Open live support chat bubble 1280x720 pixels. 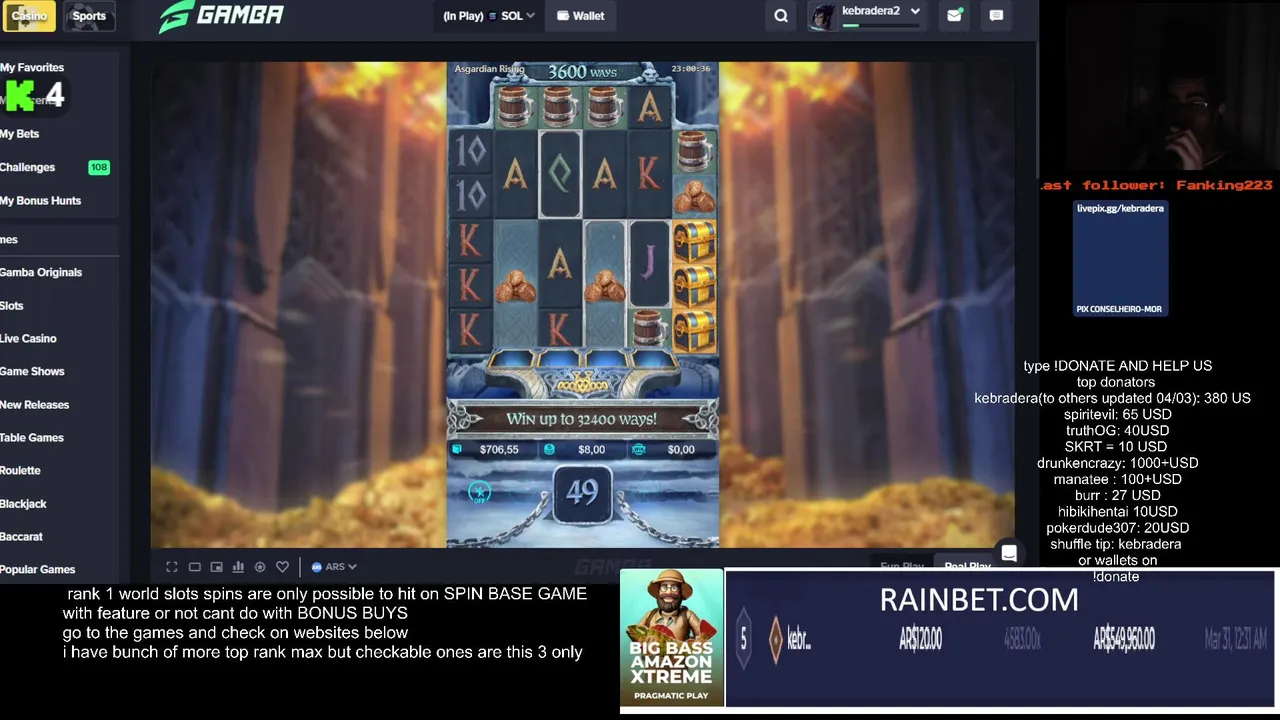tap(1009, 554)
